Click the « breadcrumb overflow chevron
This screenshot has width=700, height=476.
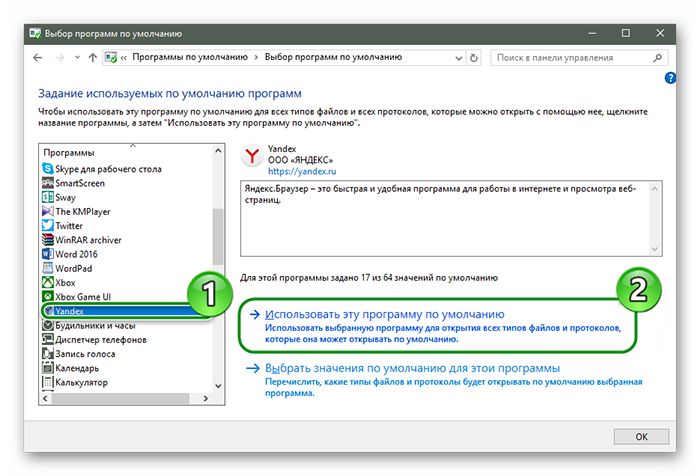coord(123,58)
